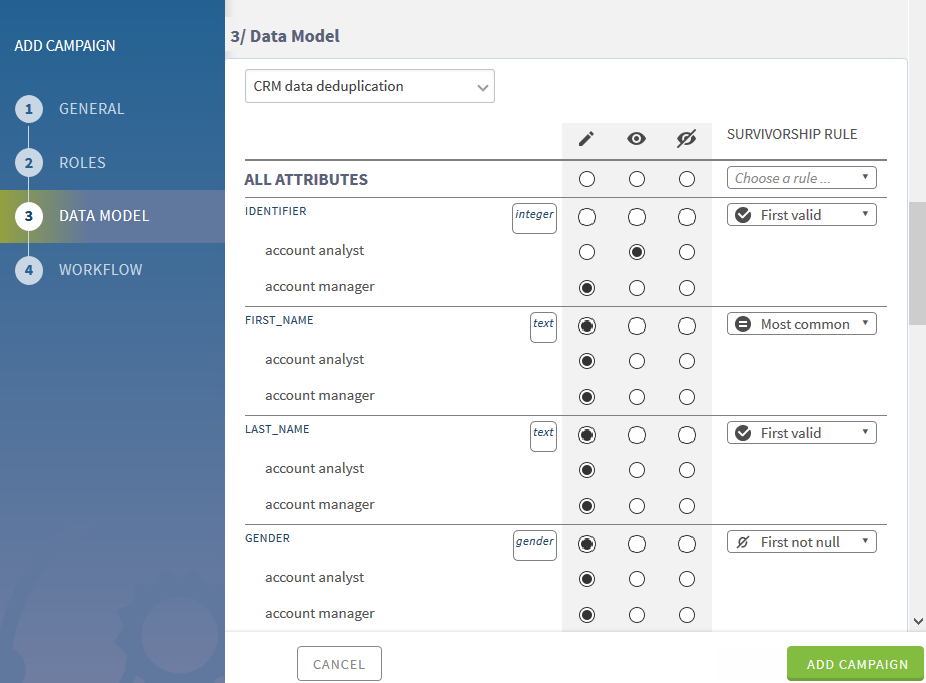Click the gender type badge for GENDER
This screenshot has width=926, height=683.
pyautogui.click(x=534, y=543)
